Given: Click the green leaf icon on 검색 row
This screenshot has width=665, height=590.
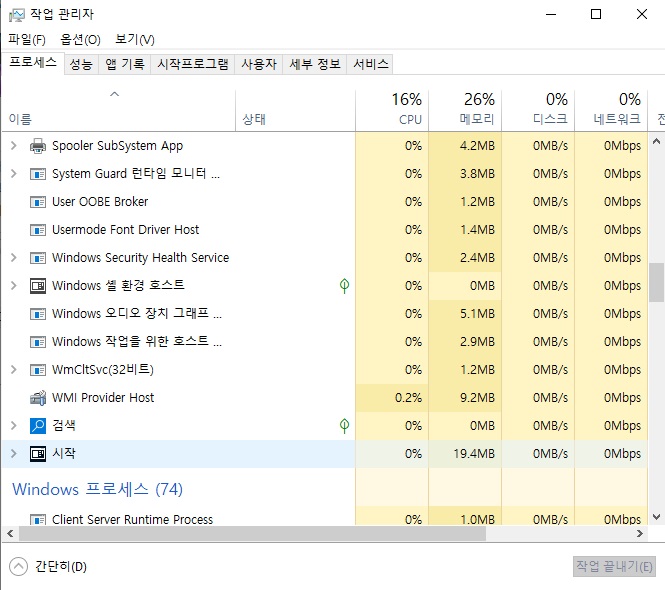Looking at the screenshot, I should point(344,425).
